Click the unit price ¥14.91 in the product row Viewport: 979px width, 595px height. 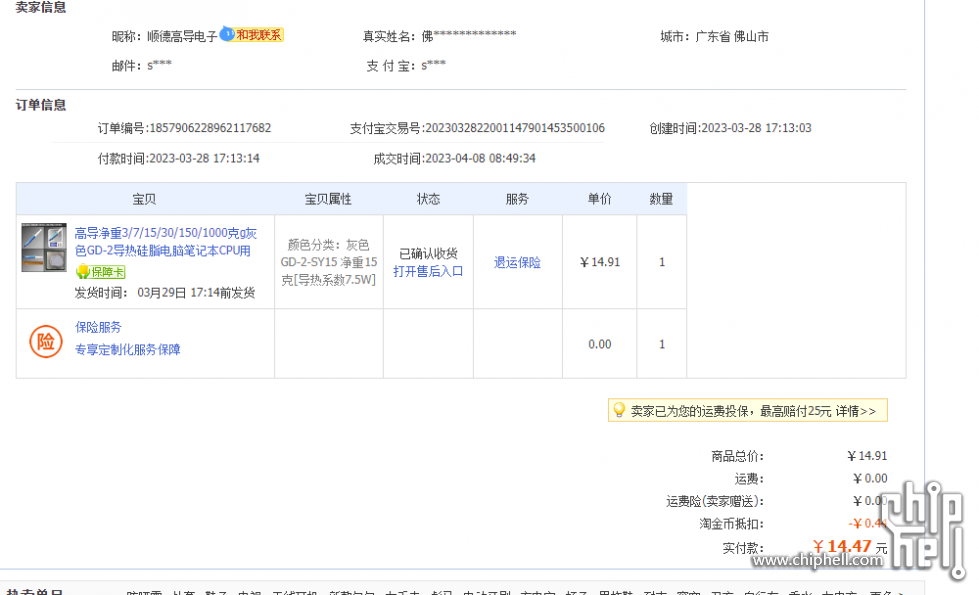(599, 262)
